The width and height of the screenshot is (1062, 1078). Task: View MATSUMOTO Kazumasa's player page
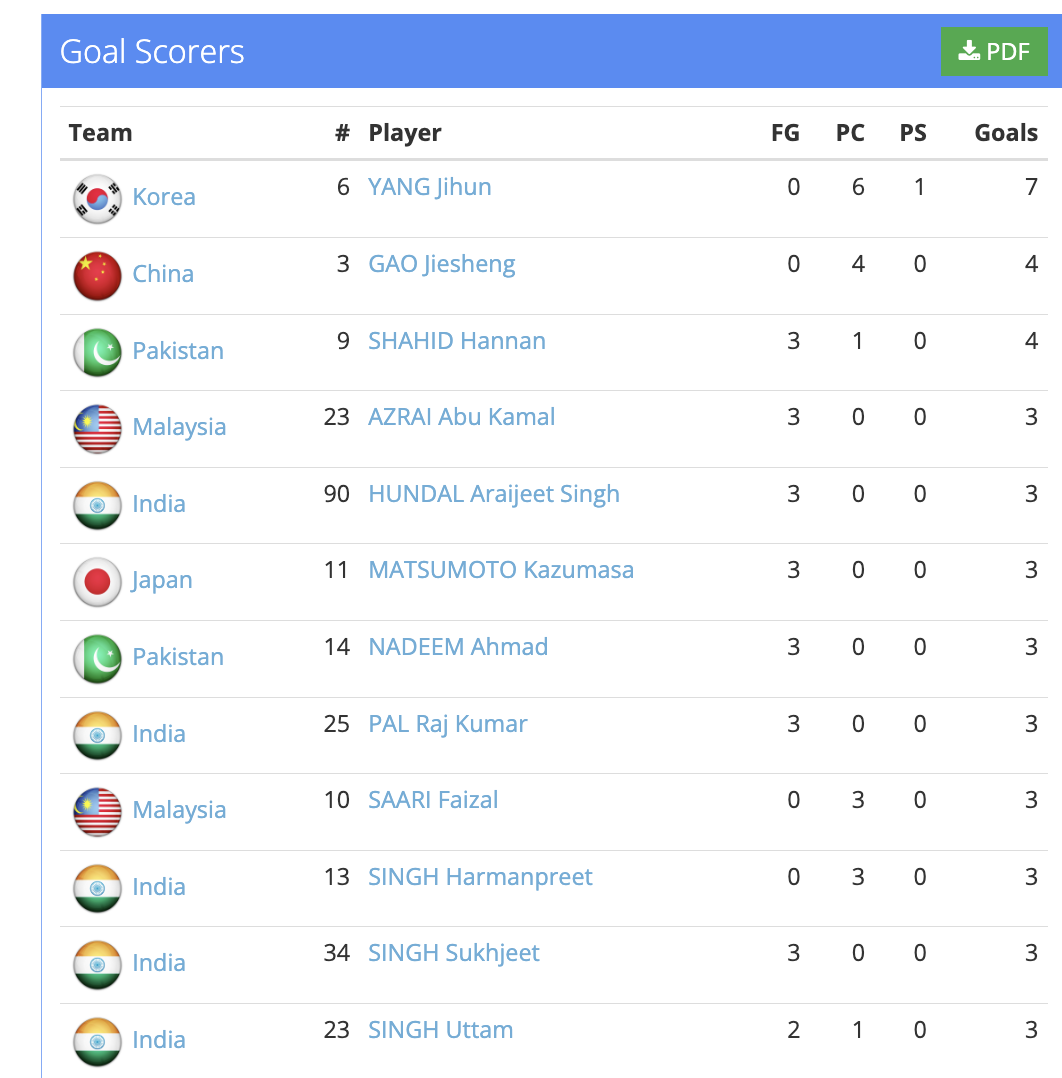(x=500, y=570)
